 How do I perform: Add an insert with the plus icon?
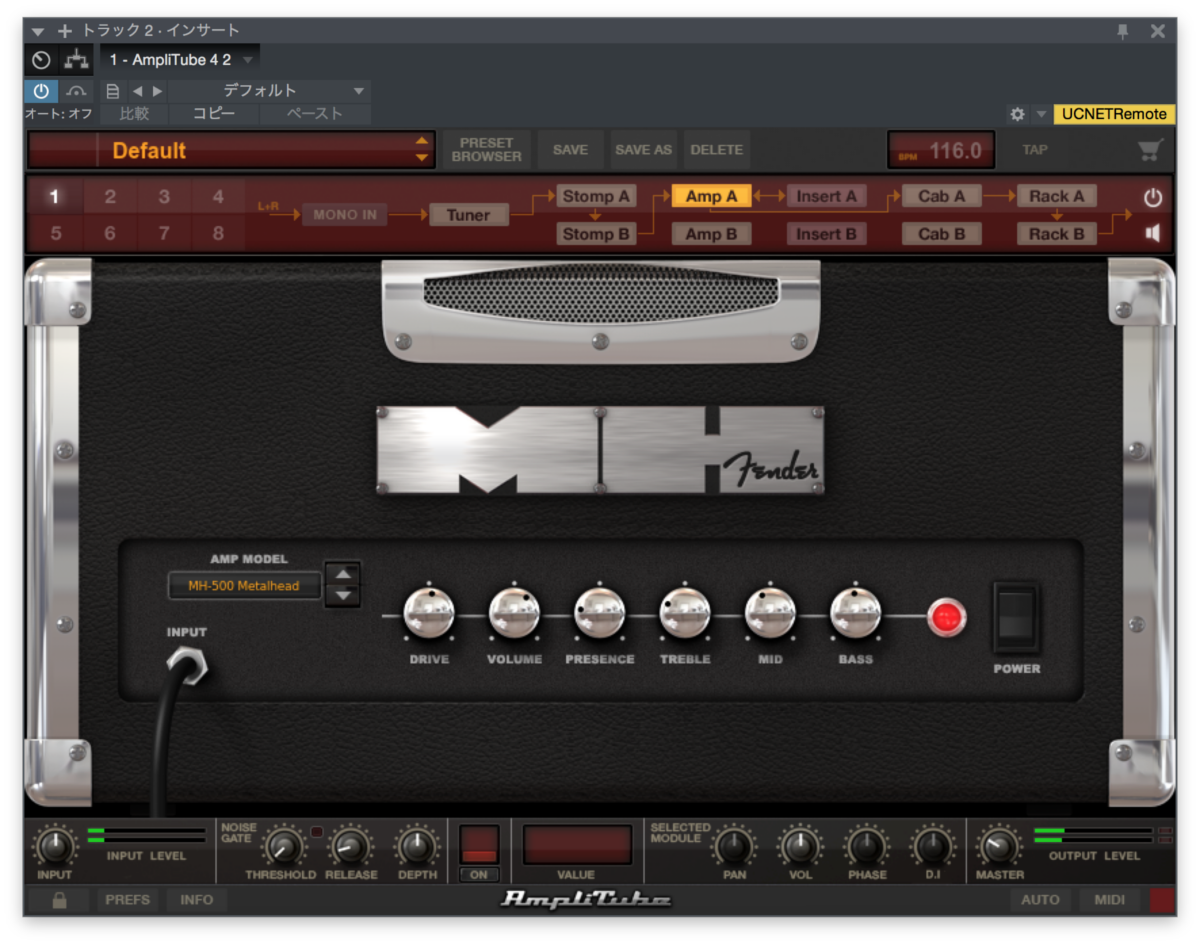pyautogui.click(x=65, y=31)
